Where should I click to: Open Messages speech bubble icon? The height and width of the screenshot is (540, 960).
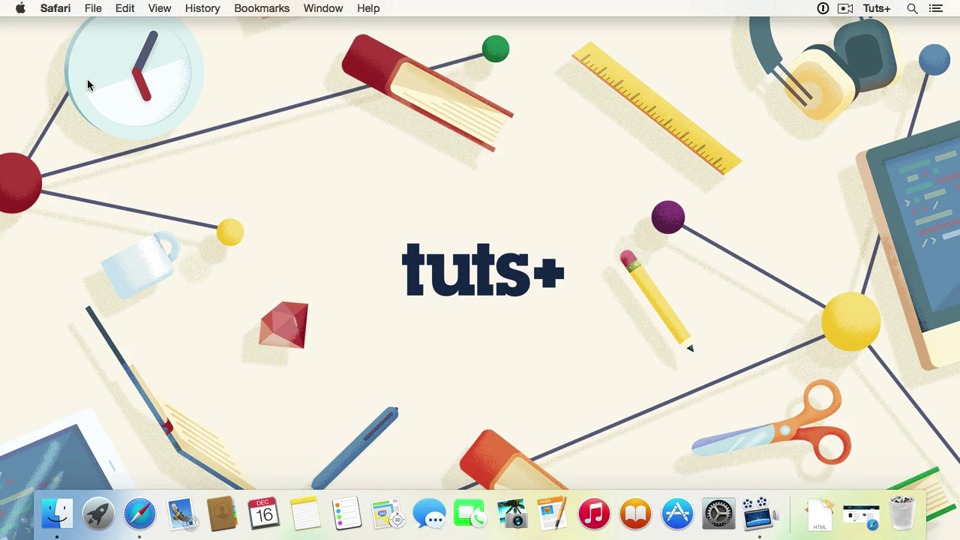tap(429, 513)
